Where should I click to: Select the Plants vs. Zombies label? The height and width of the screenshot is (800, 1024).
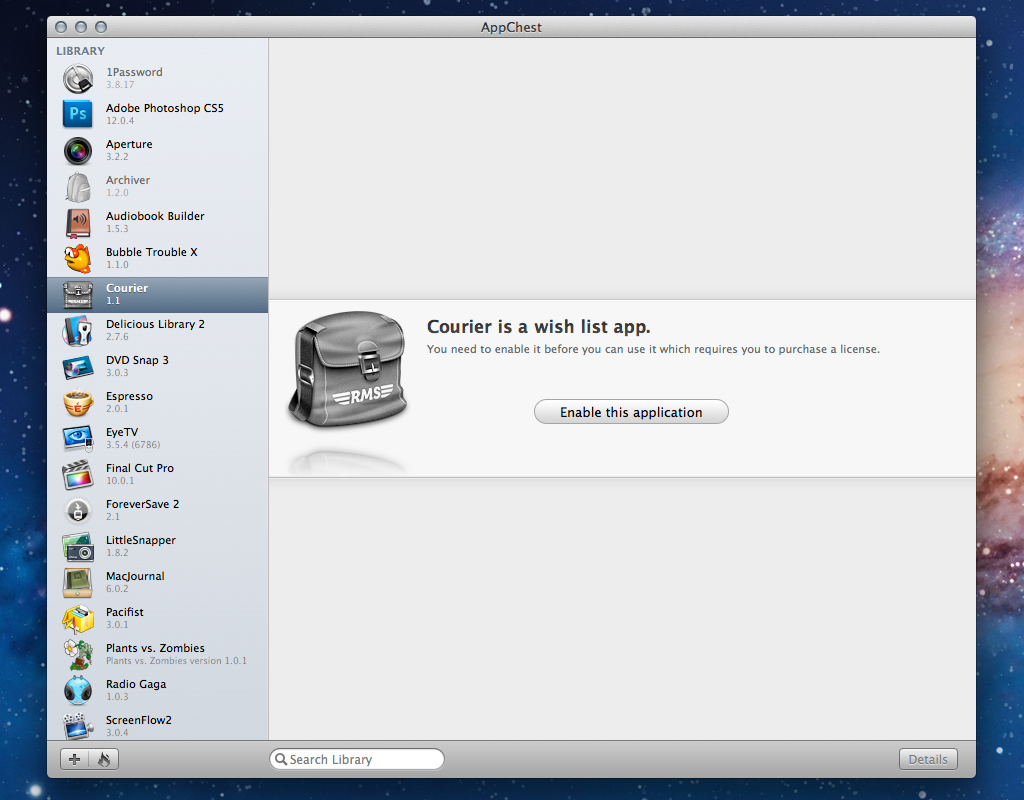155,648
